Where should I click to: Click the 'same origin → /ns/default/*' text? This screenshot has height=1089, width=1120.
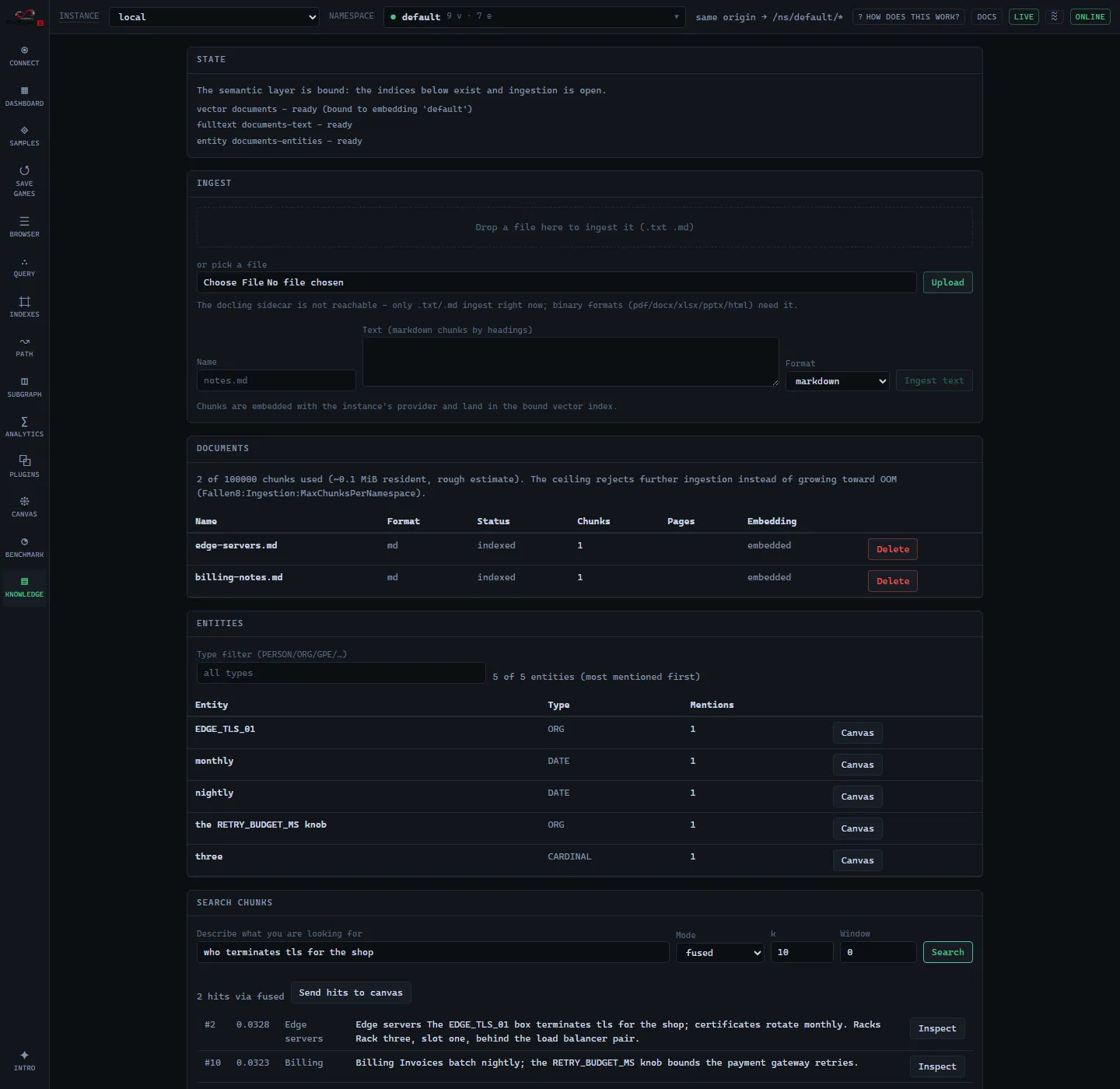(769, 17)
